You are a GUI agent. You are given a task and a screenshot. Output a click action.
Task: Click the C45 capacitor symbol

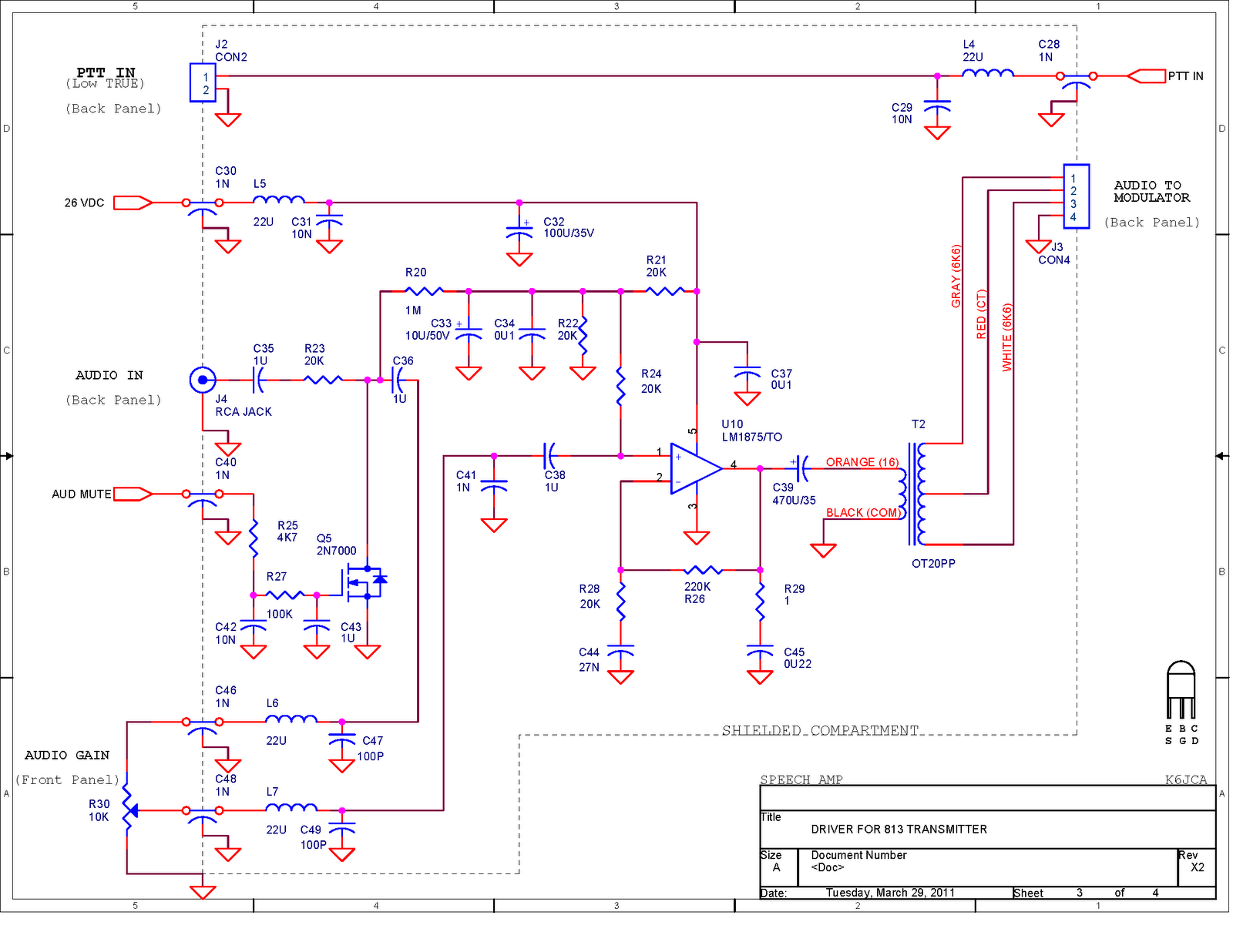pos(760,651)
